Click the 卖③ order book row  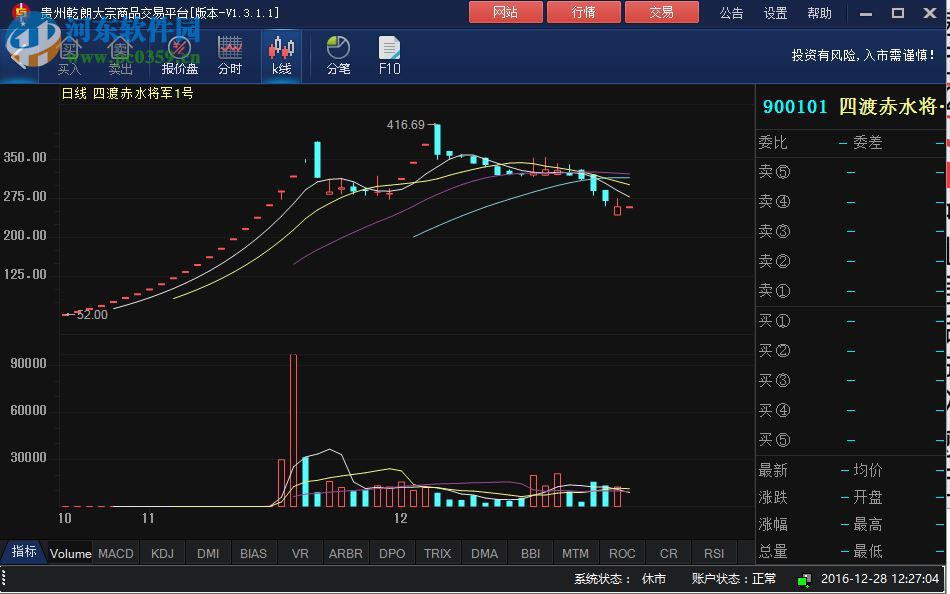(x=851, y=232)
